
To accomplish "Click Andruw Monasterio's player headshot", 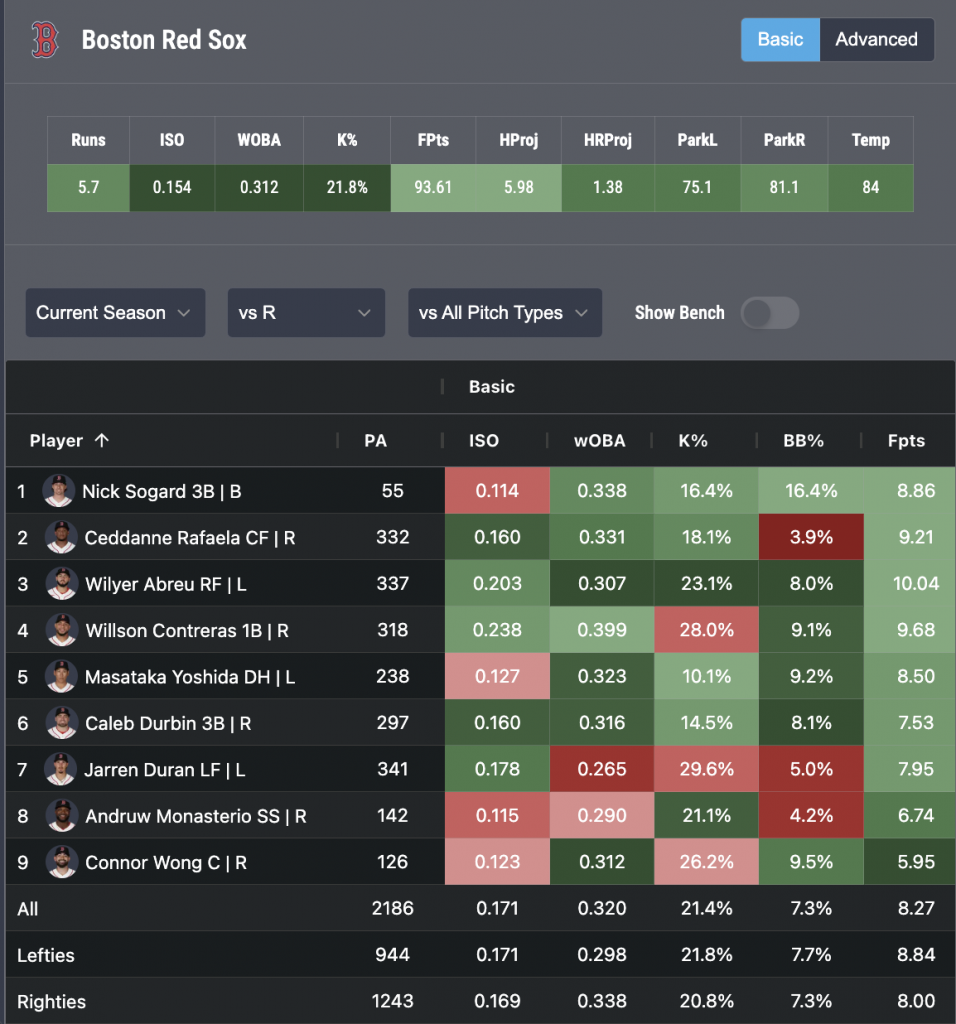I will pos(61,815).
